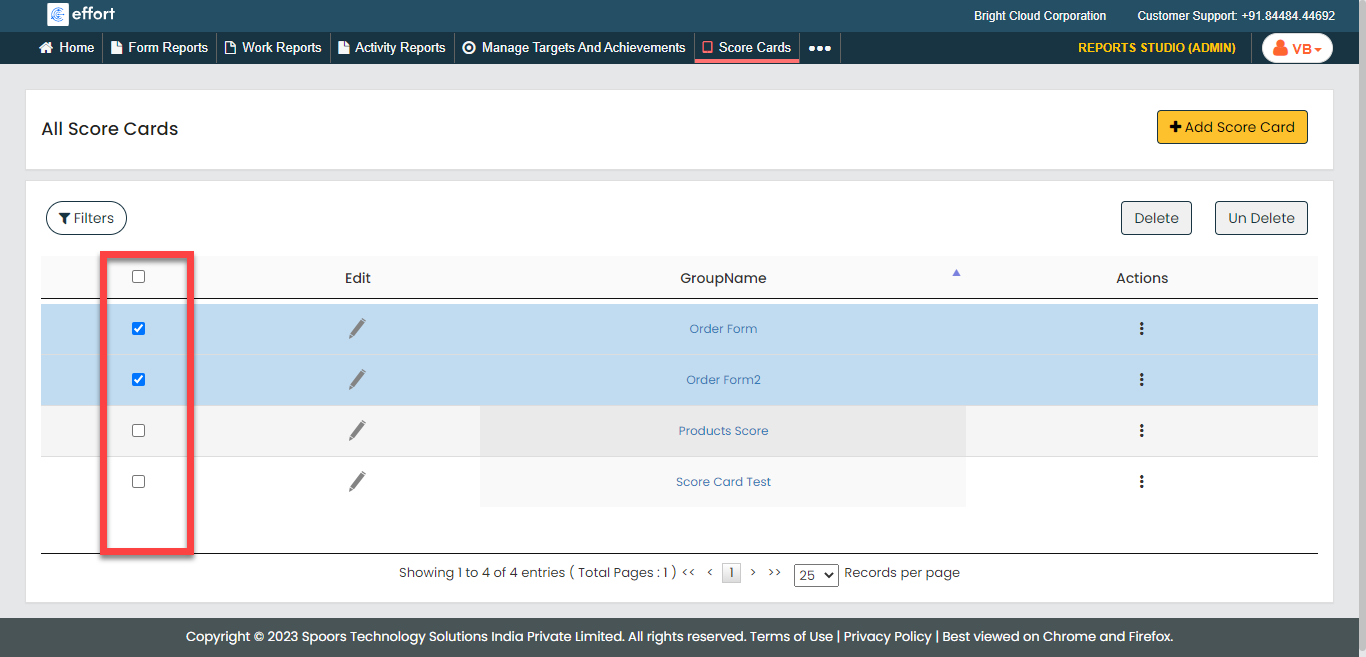Viewport: 1366px width, 657px height.
Task: Click page number 1 in pagination
Action: click(731, 573)
